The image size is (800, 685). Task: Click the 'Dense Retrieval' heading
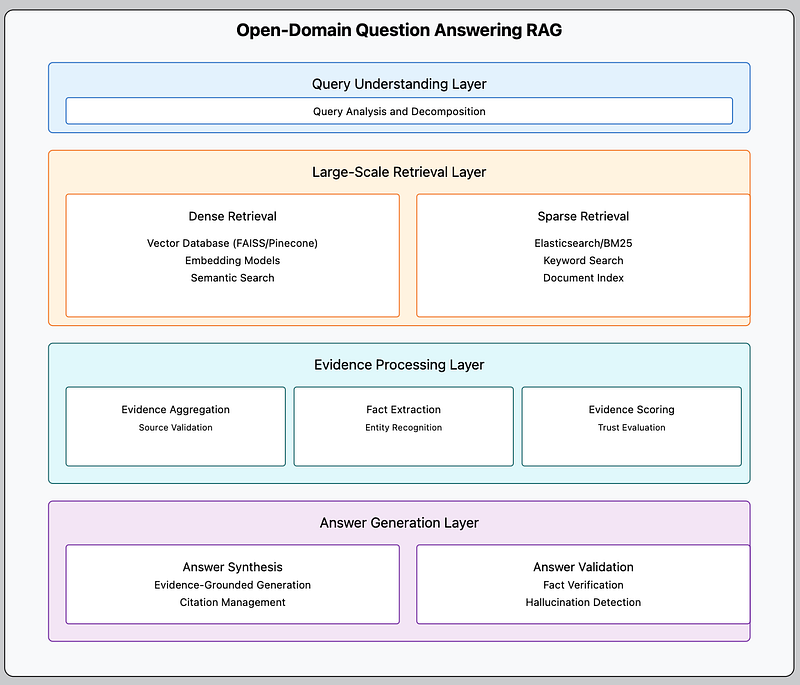tap(233, 216)
